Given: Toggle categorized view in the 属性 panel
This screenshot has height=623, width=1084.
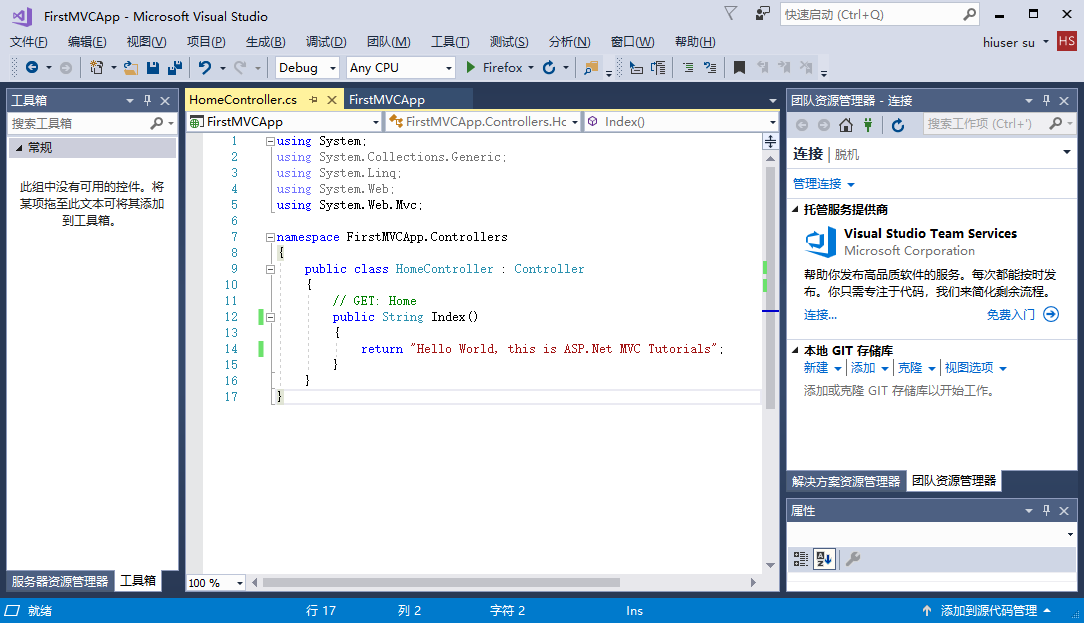Looking at the screenshot, I should coord(801,559).
